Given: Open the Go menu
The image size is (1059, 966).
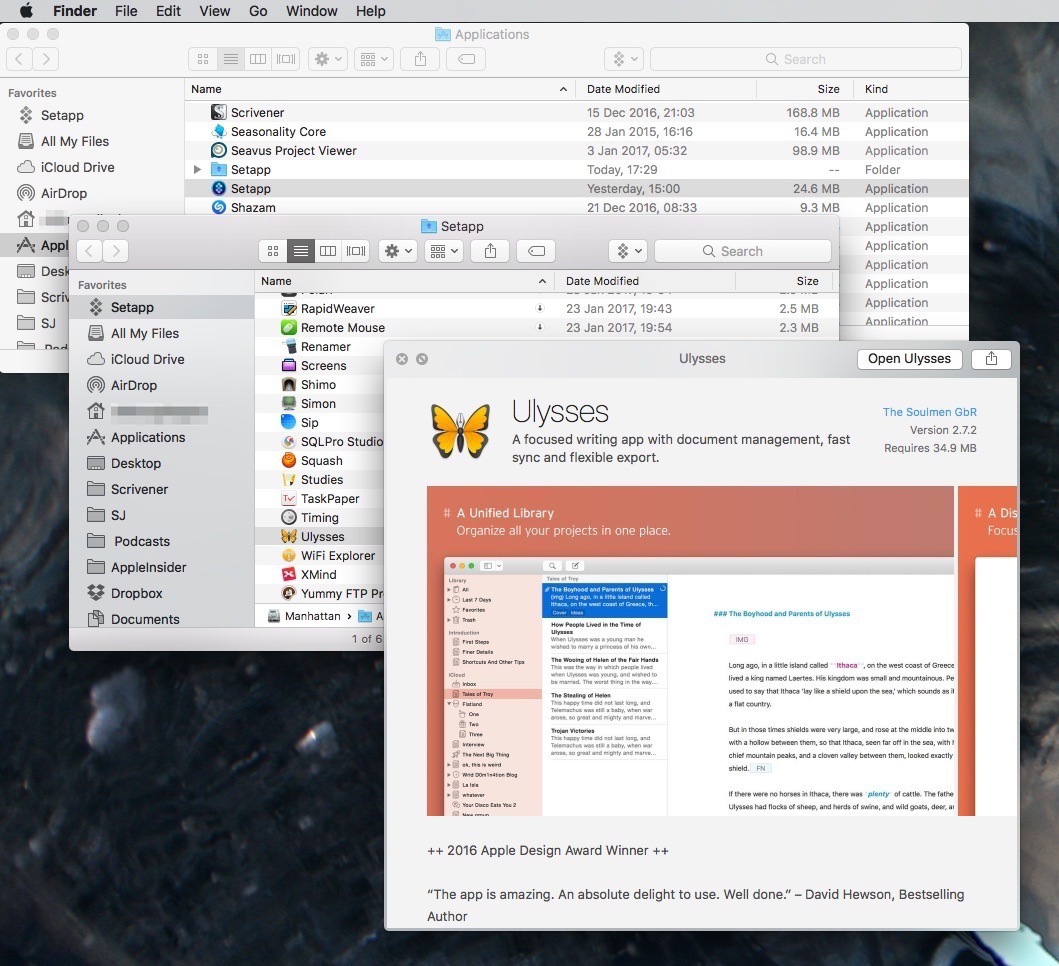Looking at the screenshot, I should (x=258, y=11).
